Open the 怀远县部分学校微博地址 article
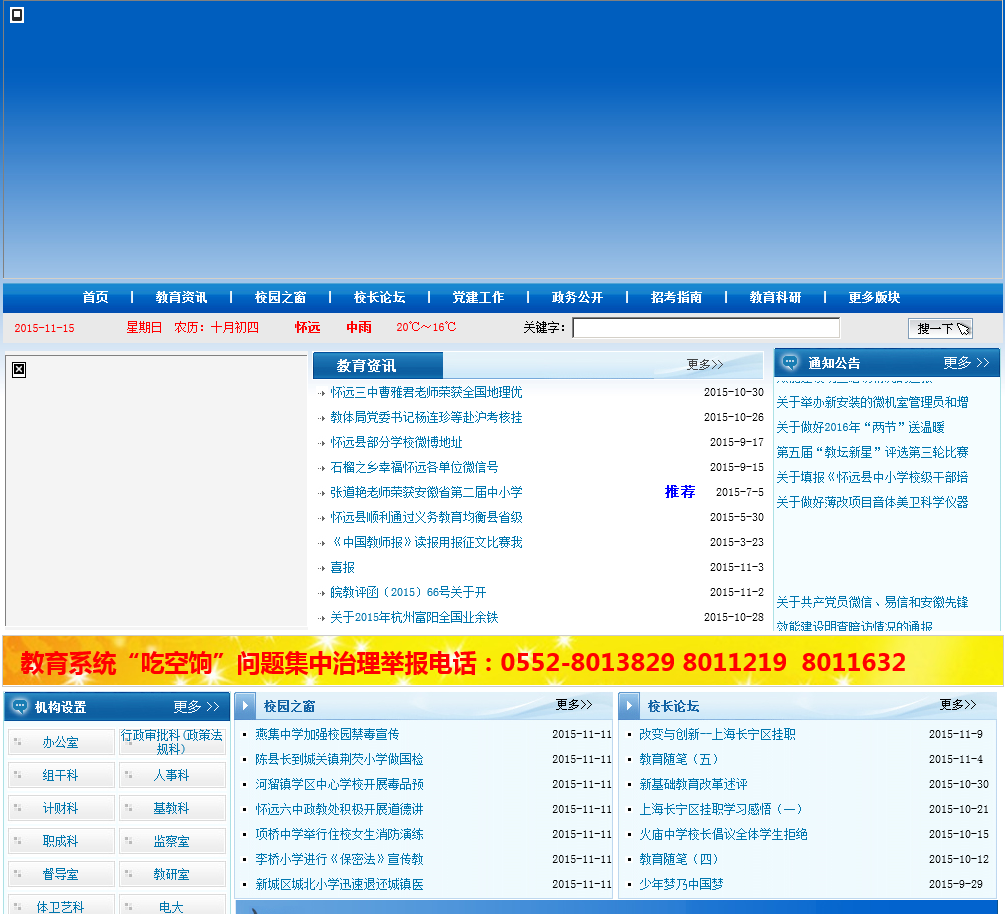This screenshot has height=914, width=1005. tap(396, 442)
